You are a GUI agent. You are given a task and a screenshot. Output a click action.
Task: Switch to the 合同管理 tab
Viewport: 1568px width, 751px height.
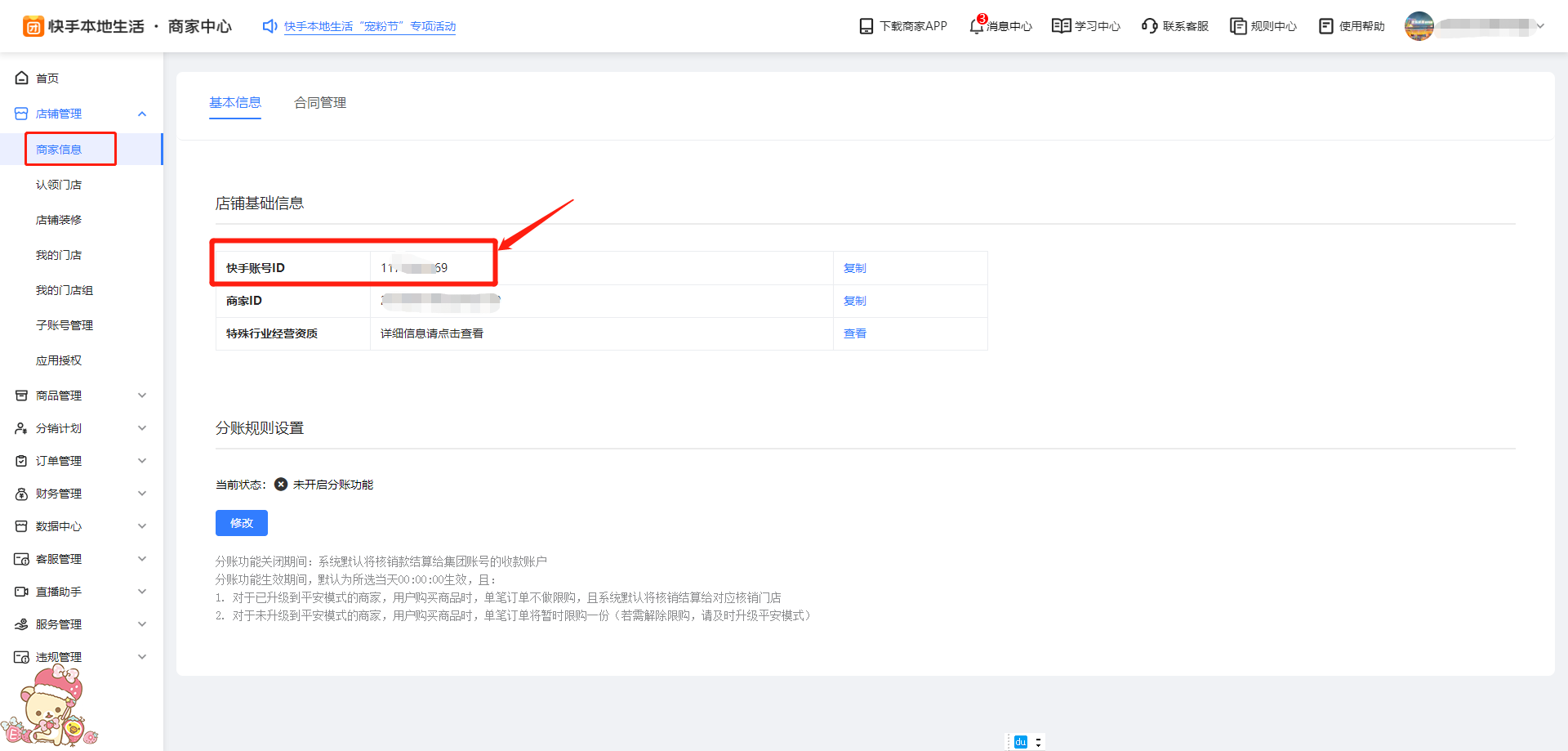(320, 103)
